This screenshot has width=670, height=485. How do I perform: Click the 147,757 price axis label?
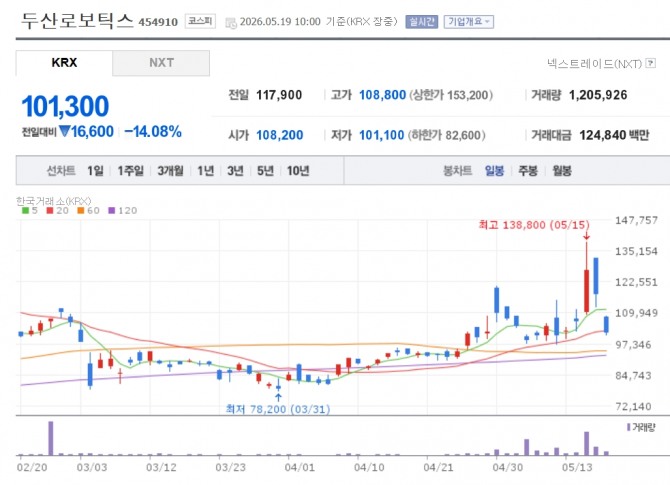coord(636,220)
